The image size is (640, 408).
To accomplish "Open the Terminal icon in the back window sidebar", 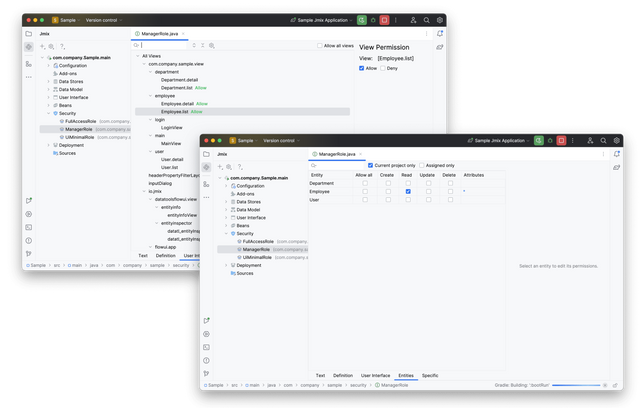I will 29,227.
